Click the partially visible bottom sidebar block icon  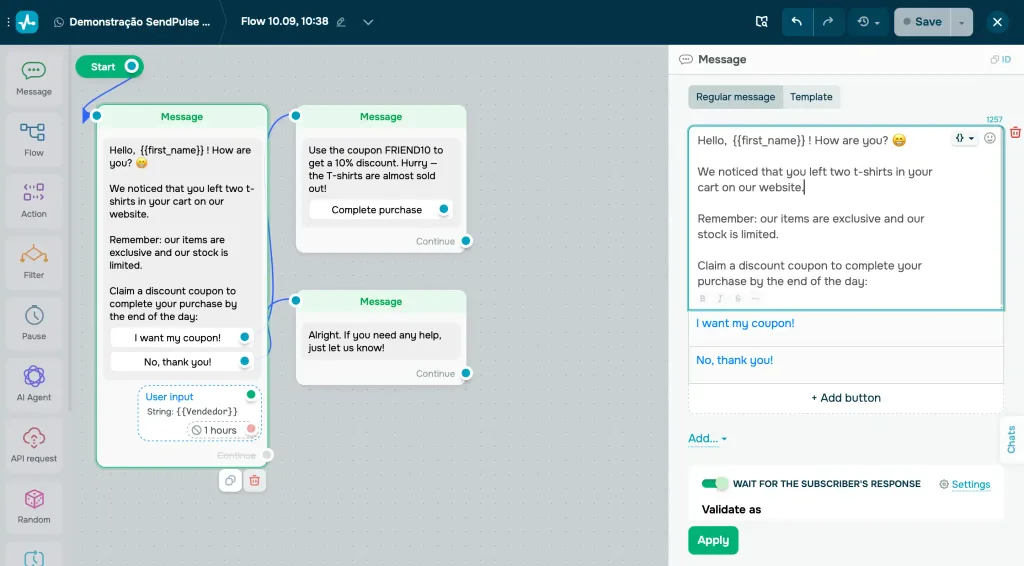(x=34, y=557)
